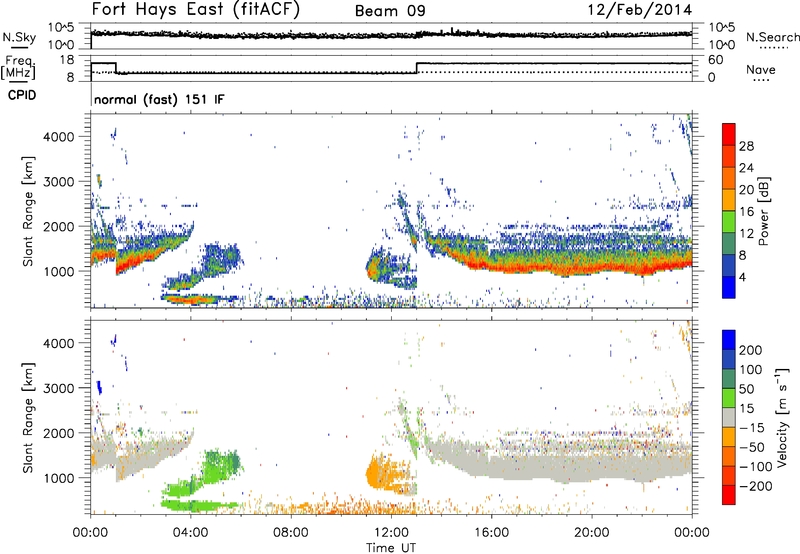Click the "-200" label on Velocity colorbar
Image resolution: width=800 pixels, height=554 pixels.
(x=756, y=486)
